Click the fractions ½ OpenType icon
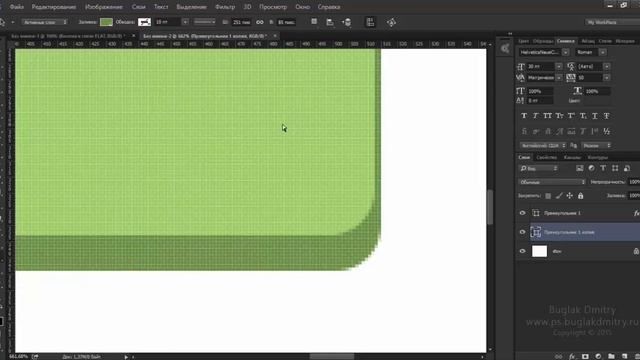The width and height of the screenshot is (640, 360). point(607,131)
